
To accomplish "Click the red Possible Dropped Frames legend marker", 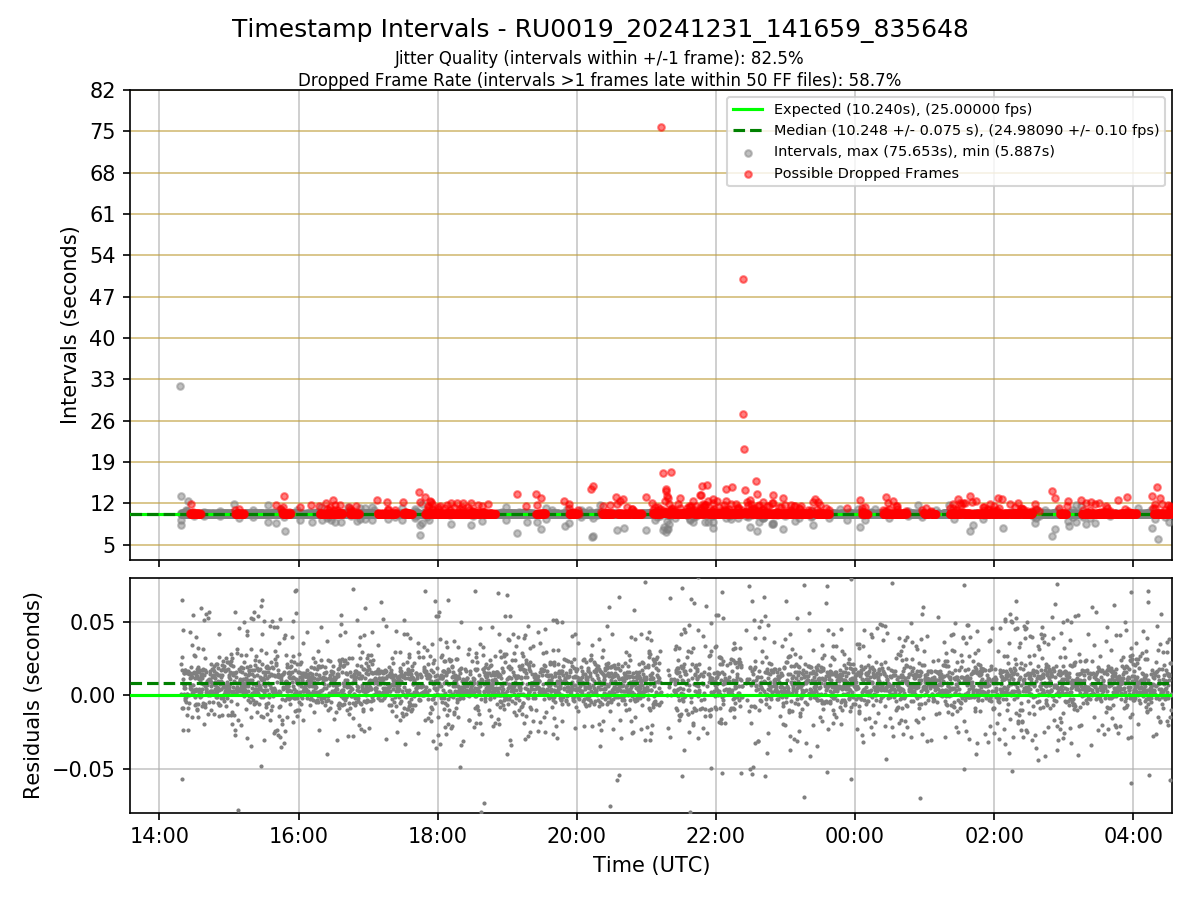I will tap(749, 173).
